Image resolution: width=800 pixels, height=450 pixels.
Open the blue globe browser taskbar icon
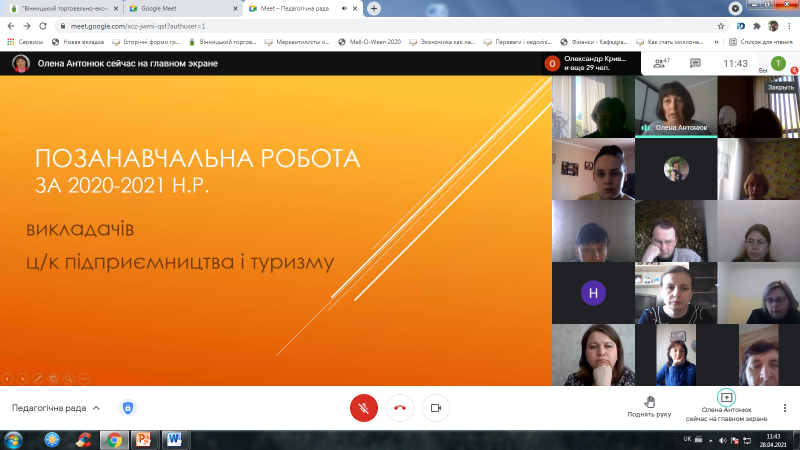[x=52, y=440]
